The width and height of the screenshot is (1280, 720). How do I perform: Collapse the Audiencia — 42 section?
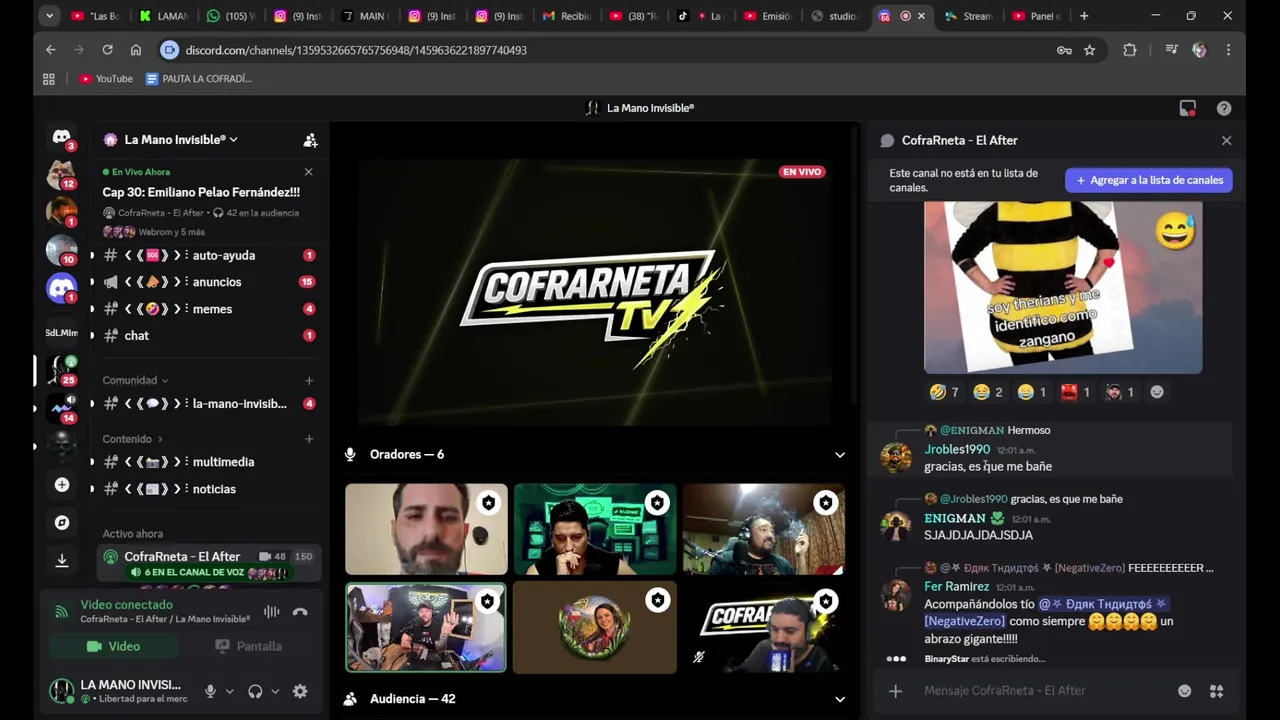[840, 700]
